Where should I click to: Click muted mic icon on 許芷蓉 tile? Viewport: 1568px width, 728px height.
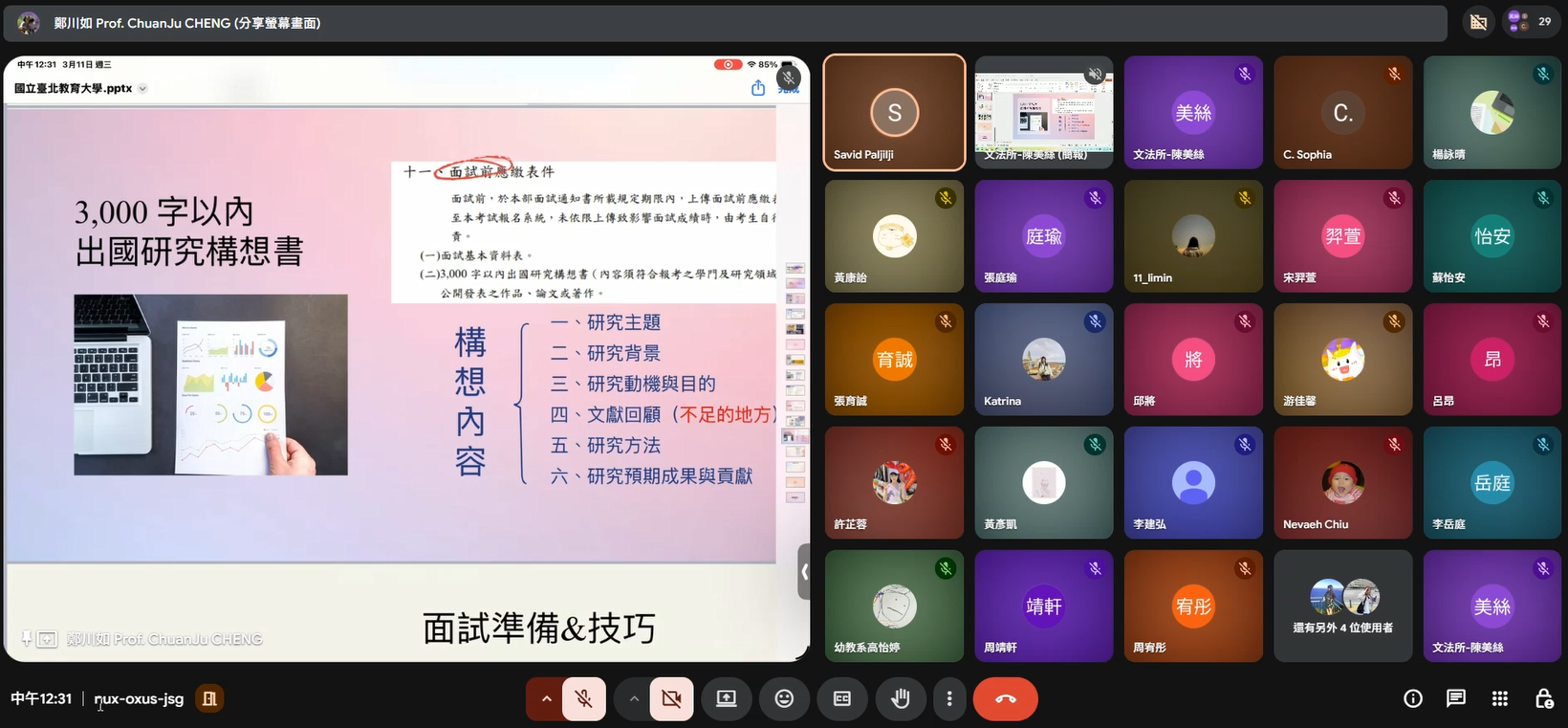(946, 444)
